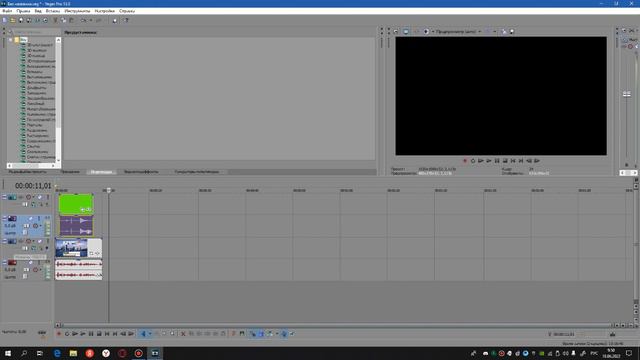640x360 pixels.
Task: Open the Правка menu
Action: tap(23, 11)
